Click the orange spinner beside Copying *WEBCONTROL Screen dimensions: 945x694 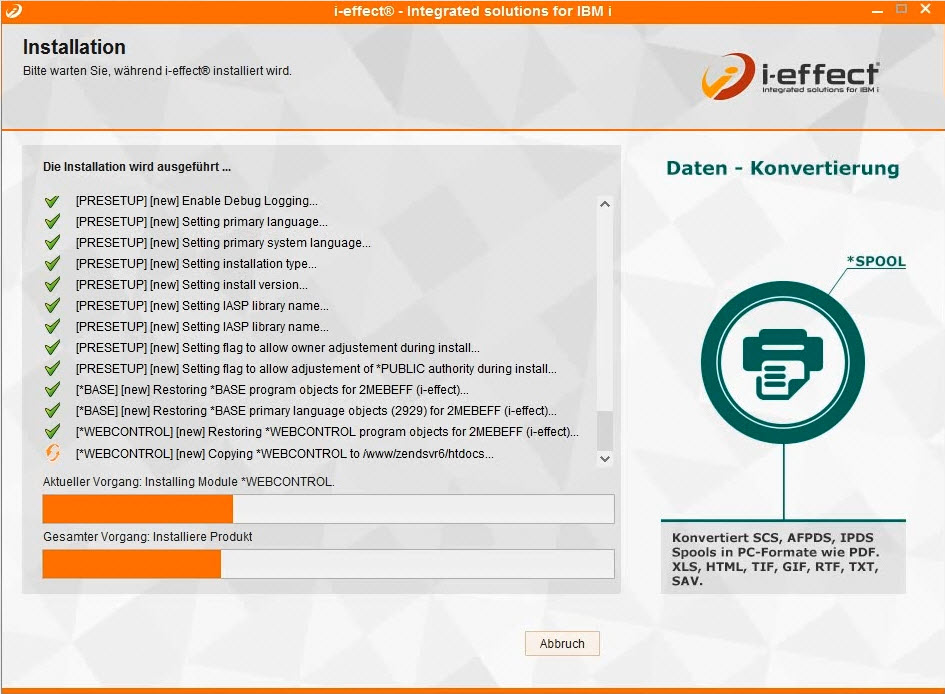tap(53, 453)
